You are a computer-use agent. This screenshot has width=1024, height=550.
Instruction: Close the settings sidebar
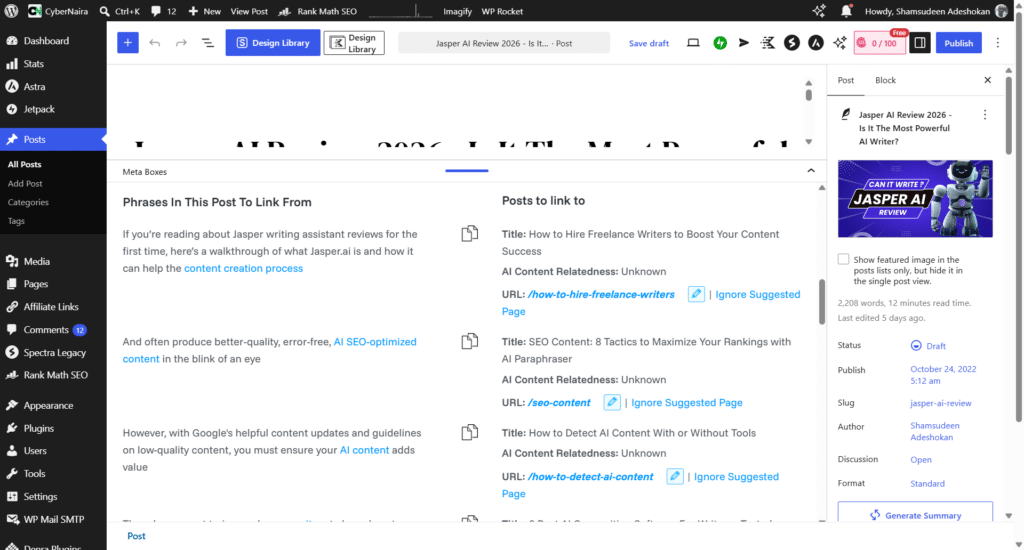987,80
